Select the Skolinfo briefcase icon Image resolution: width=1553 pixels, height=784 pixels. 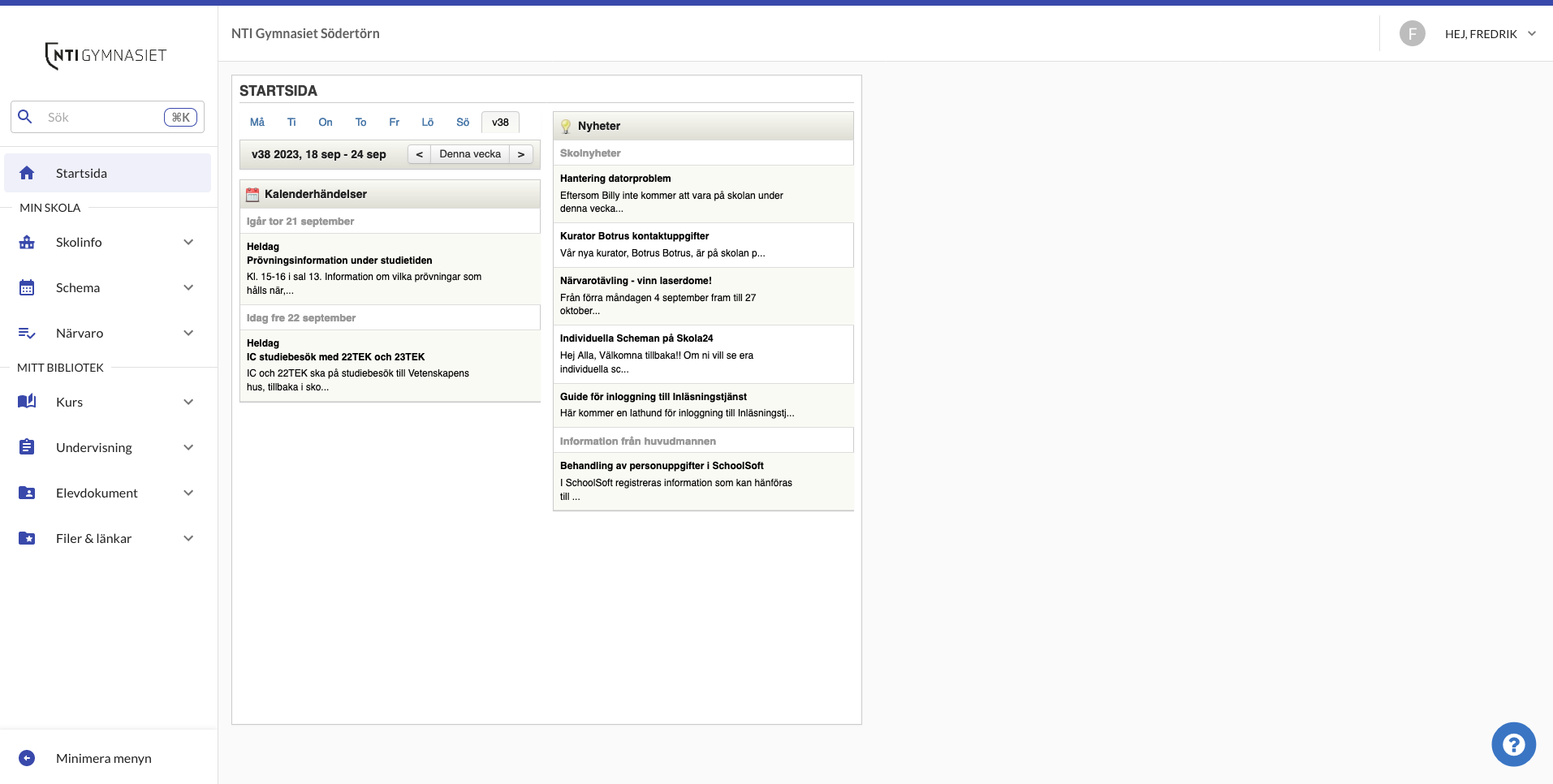pos(28,241)
